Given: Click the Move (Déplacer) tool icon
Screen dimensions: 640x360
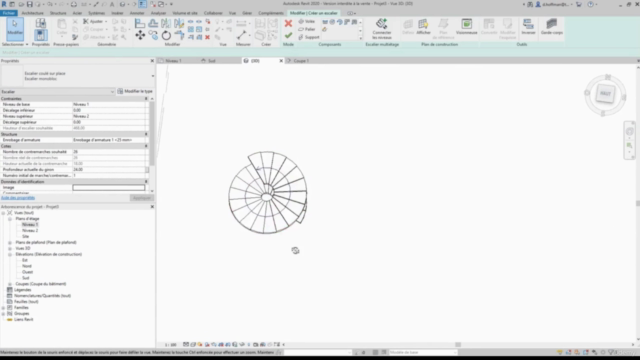Looking at the screenshot, I should click(x=140, y=36).
